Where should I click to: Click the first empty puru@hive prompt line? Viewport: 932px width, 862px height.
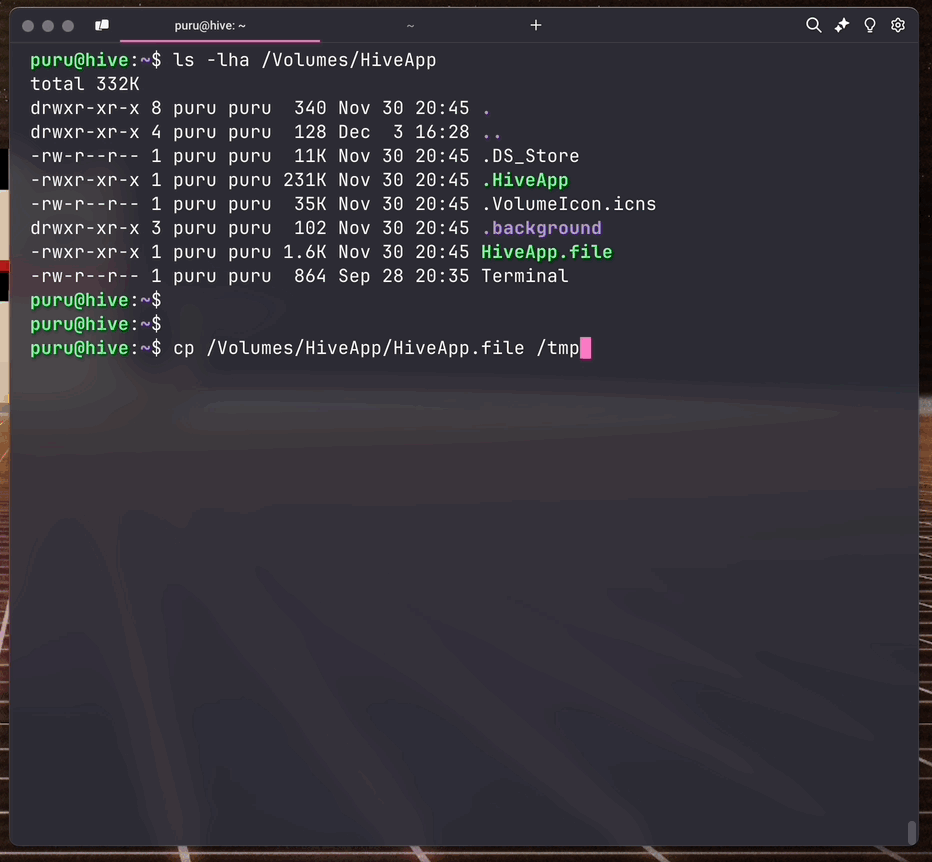(96, 300)
